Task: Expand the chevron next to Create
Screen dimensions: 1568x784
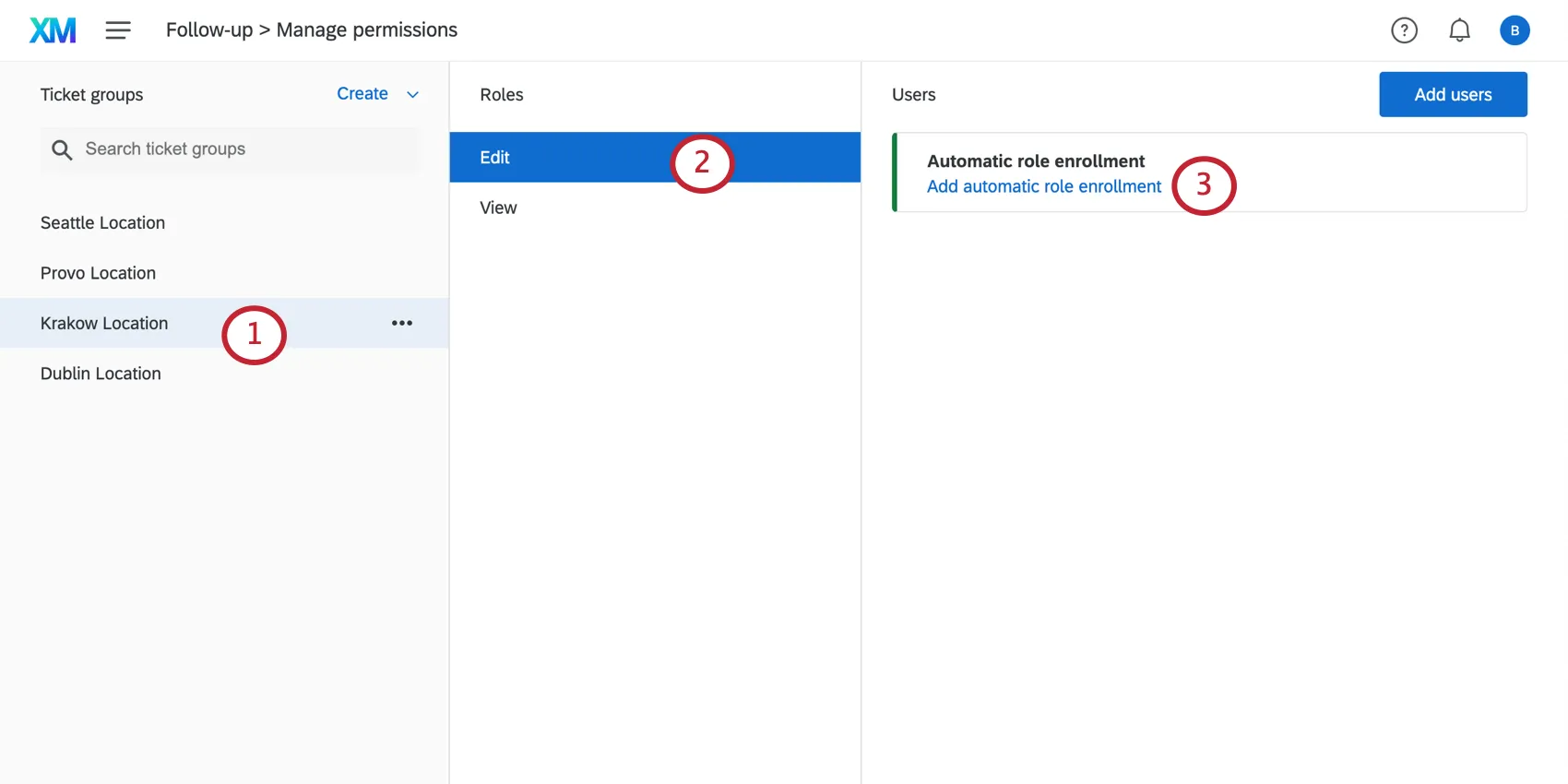Action: point(413,95)
